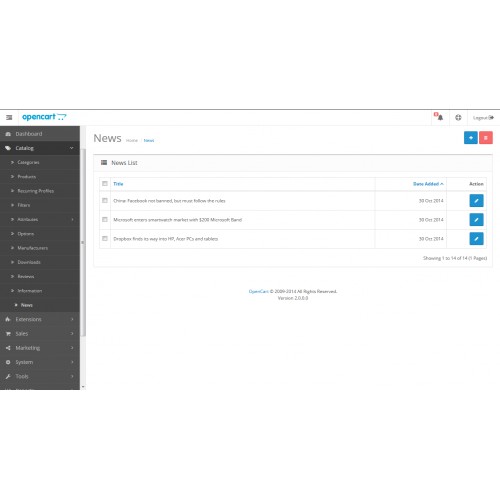The width and height of the screenshot is (500, 500).
Task: Tick the select-all checkbox in table header
Action: [105, 184]
